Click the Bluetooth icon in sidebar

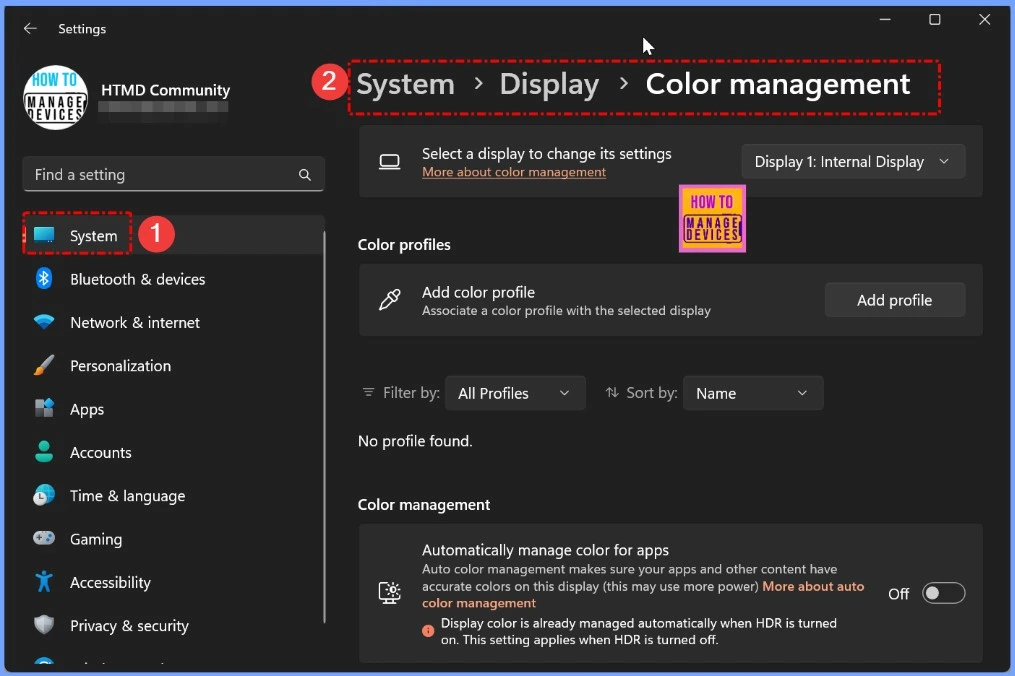44,278
